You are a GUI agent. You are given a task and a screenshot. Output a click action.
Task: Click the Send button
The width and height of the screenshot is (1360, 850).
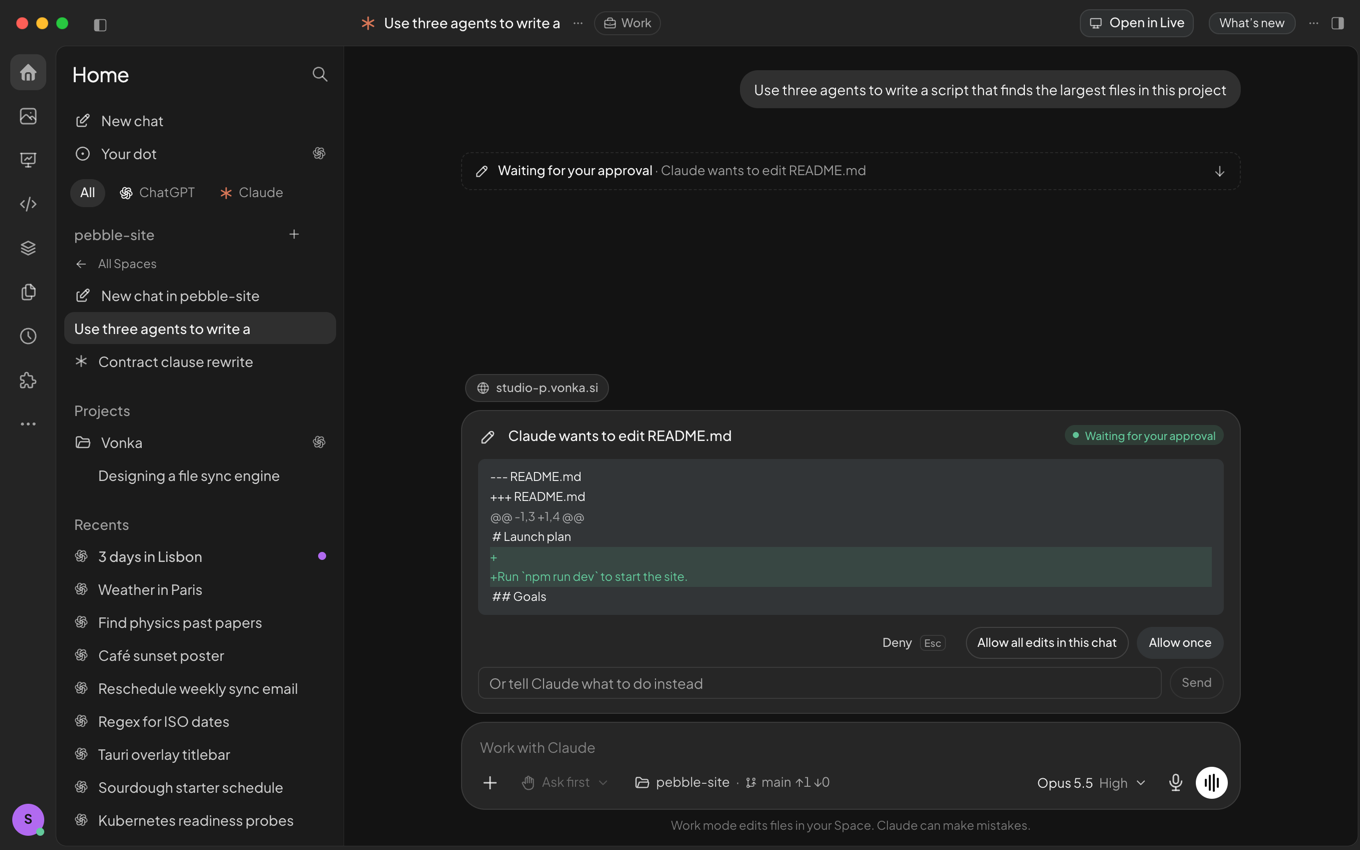pyautogui.click(x=1196, y=683)
